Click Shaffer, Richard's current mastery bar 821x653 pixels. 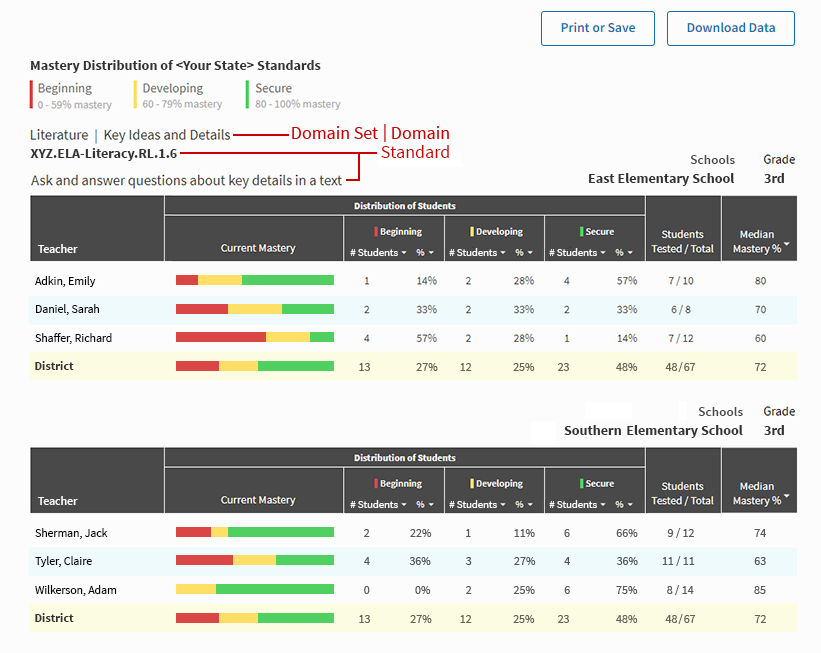click(x=254, y=337)
